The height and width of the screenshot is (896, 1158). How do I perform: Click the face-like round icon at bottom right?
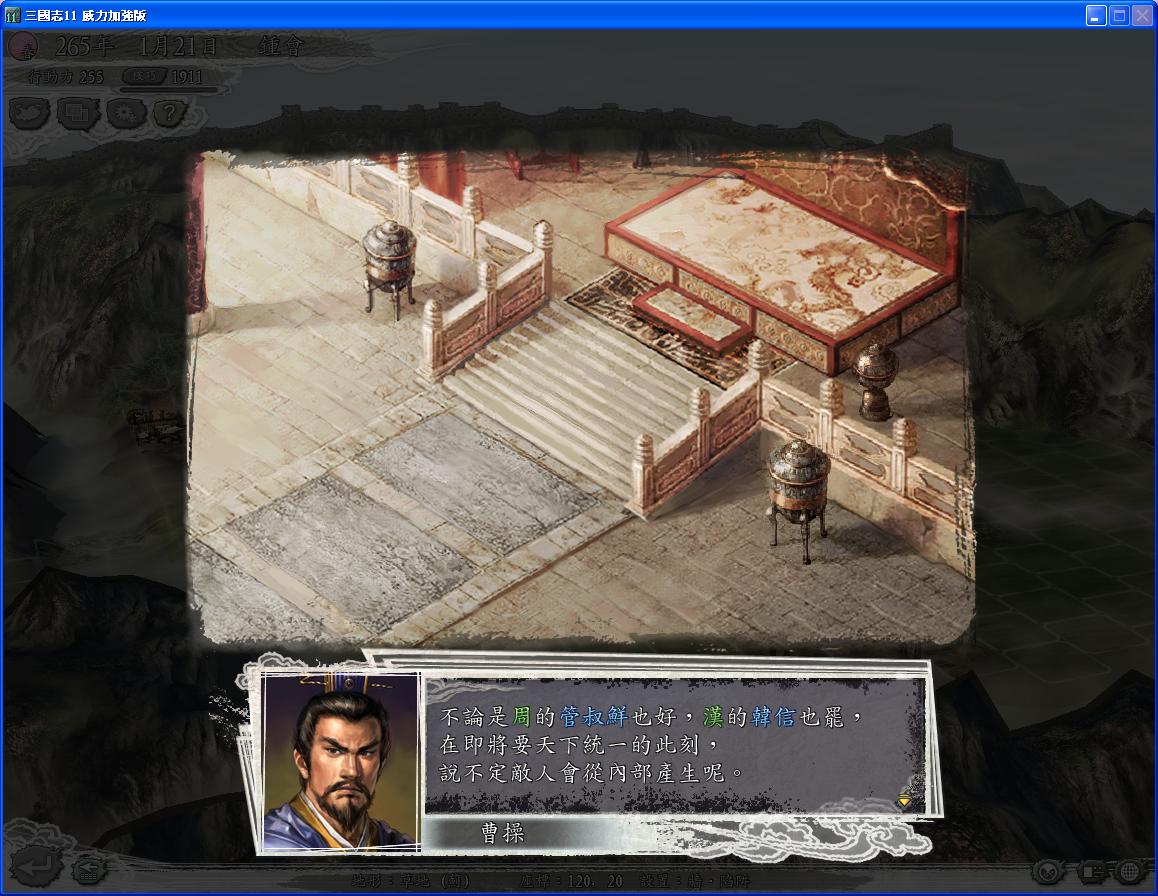(x=1046, y=872)
